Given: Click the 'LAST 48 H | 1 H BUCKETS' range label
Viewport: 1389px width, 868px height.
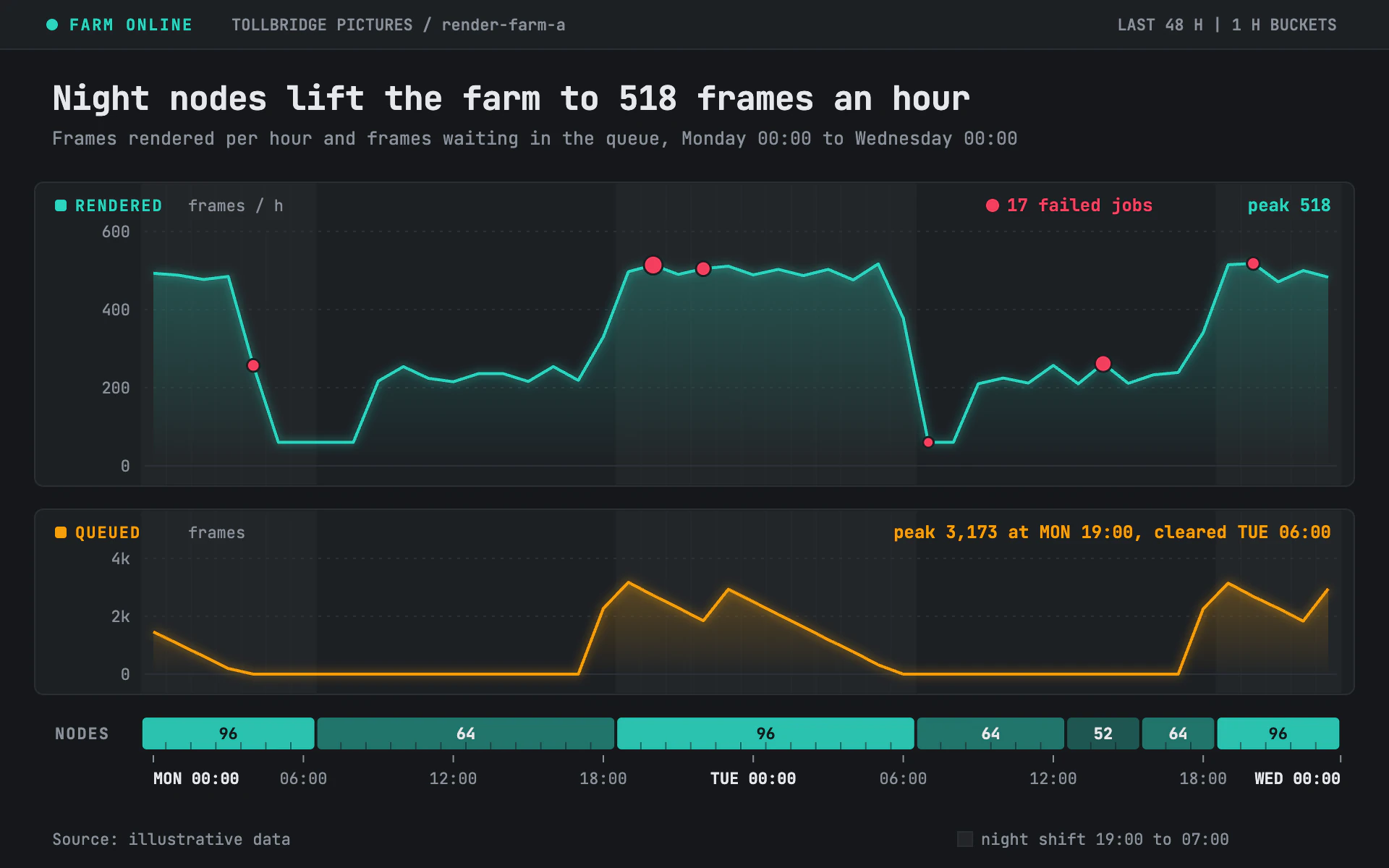Looking at the screenshot, I should pos(1227,25).
